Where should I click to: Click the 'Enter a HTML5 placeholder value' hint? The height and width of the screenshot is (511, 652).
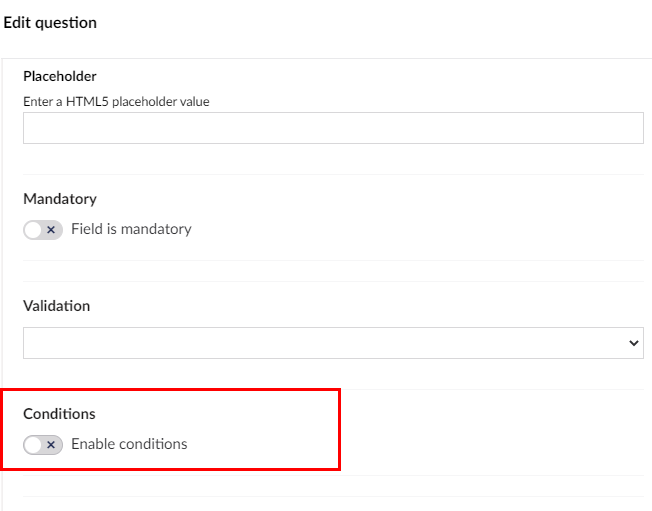[116, 101]
